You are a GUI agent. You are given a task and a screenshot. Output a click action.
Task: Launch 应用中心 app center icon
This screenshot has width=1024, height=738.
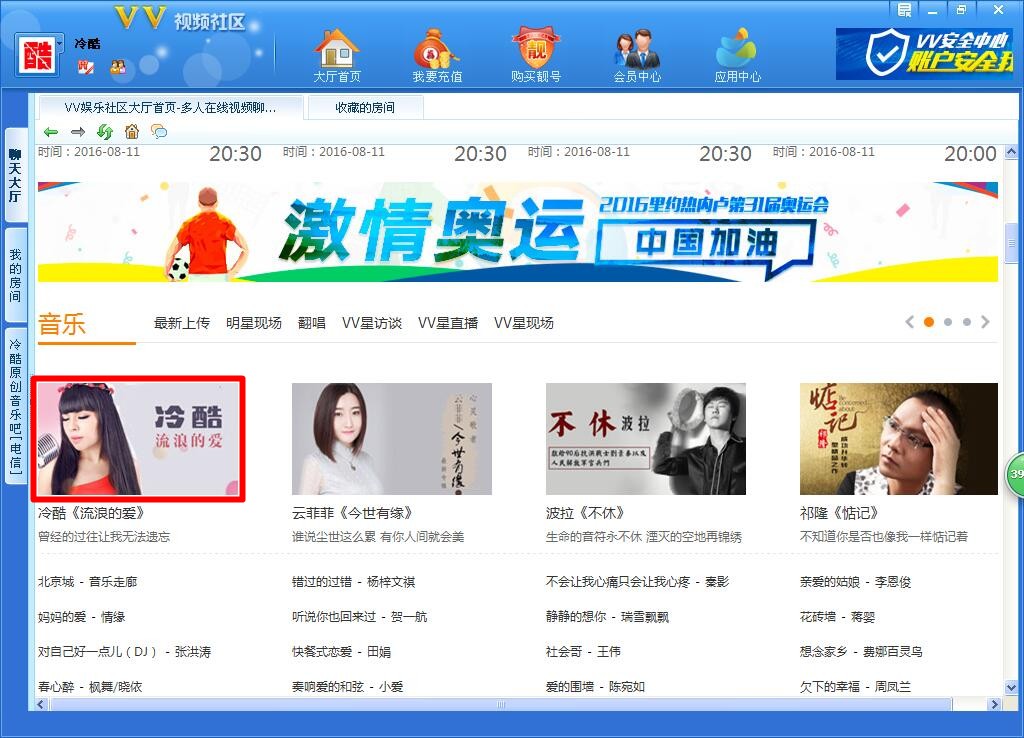[737, 49]
